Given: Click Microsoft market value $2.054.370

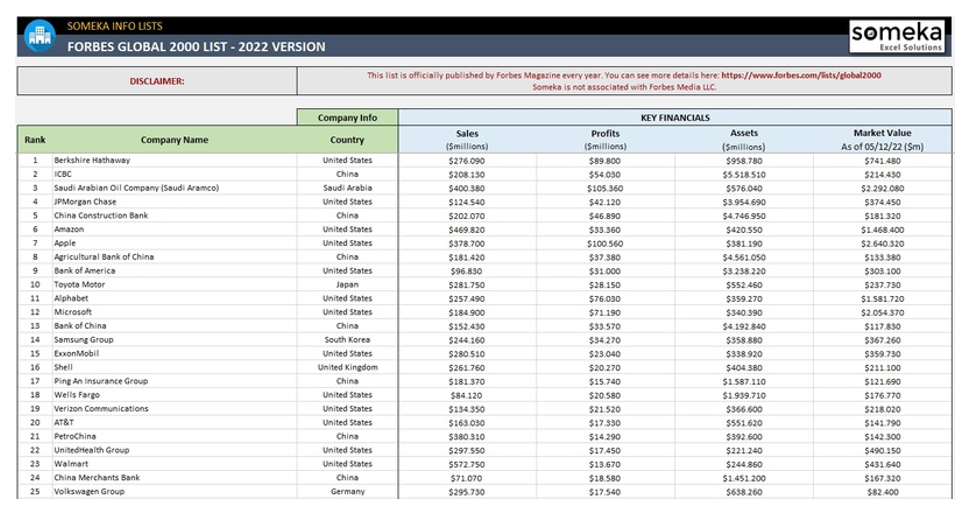Looking at the screenshot, I should click(882, 313).
